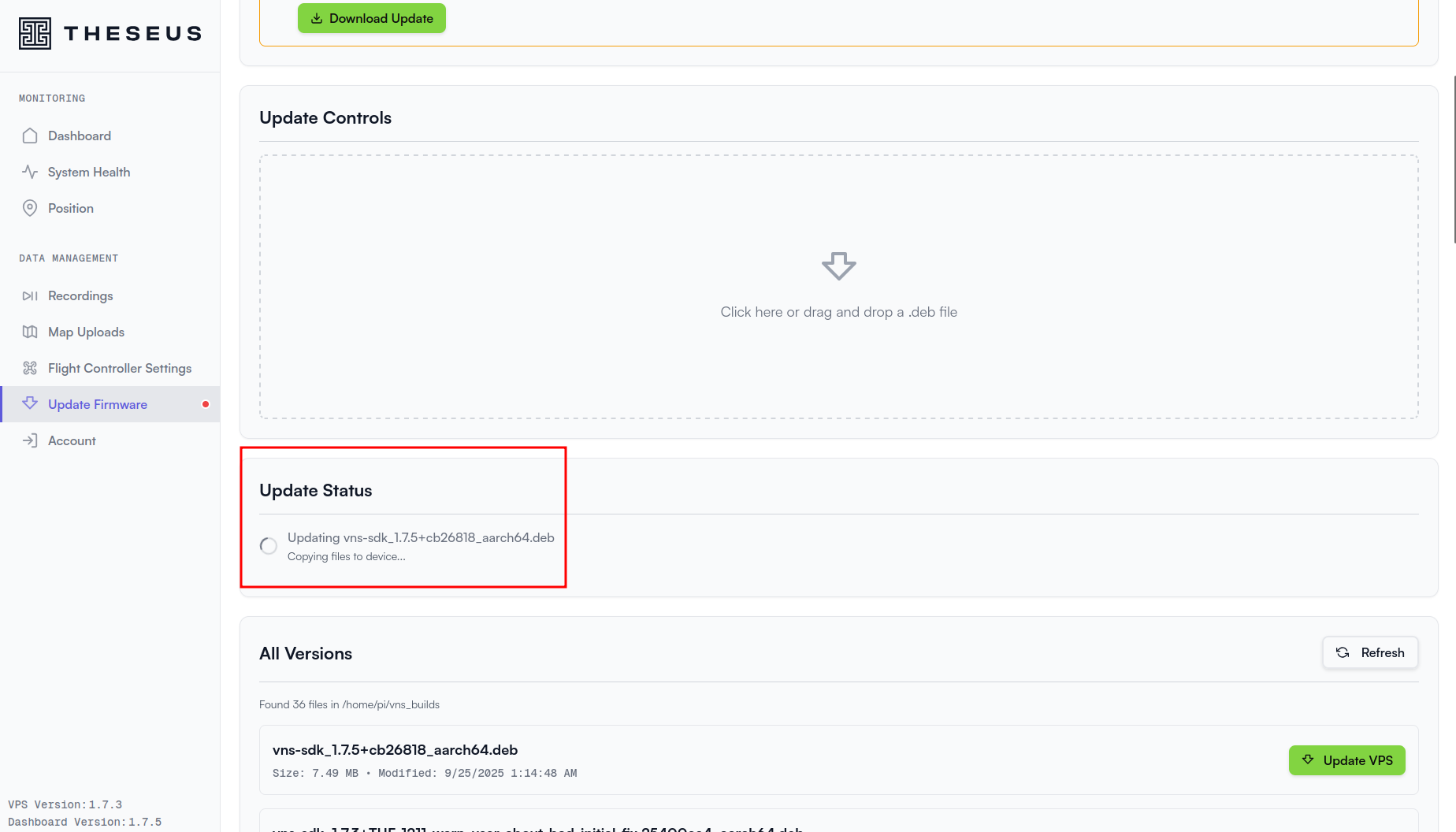Click the System Health pulse icon
The width and height of the screenshot is (1456, 832).
coord(30,172)
